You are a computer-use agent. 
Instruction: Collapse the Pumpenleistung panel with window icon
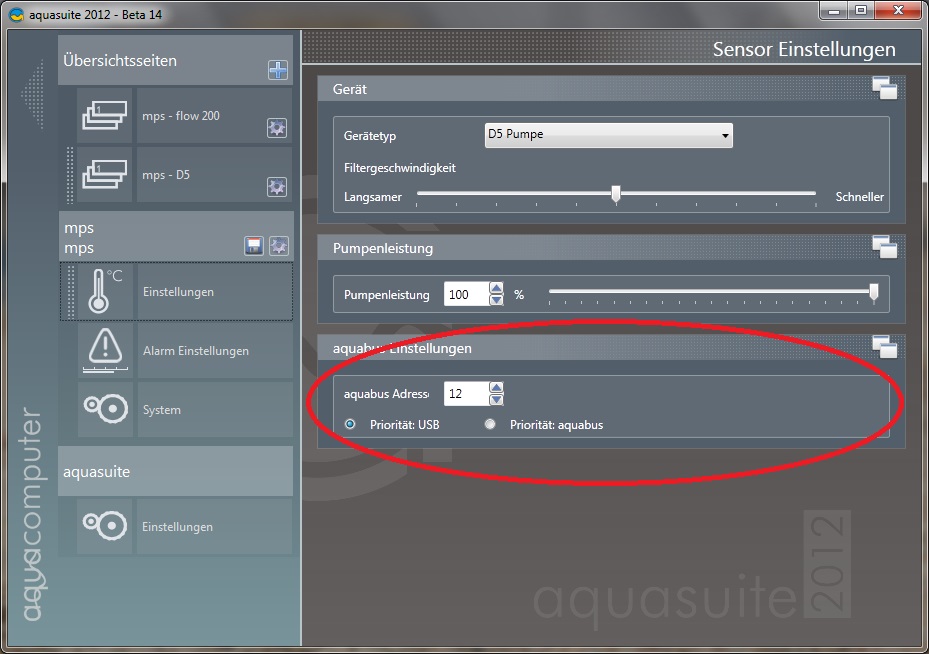(885, 247)
